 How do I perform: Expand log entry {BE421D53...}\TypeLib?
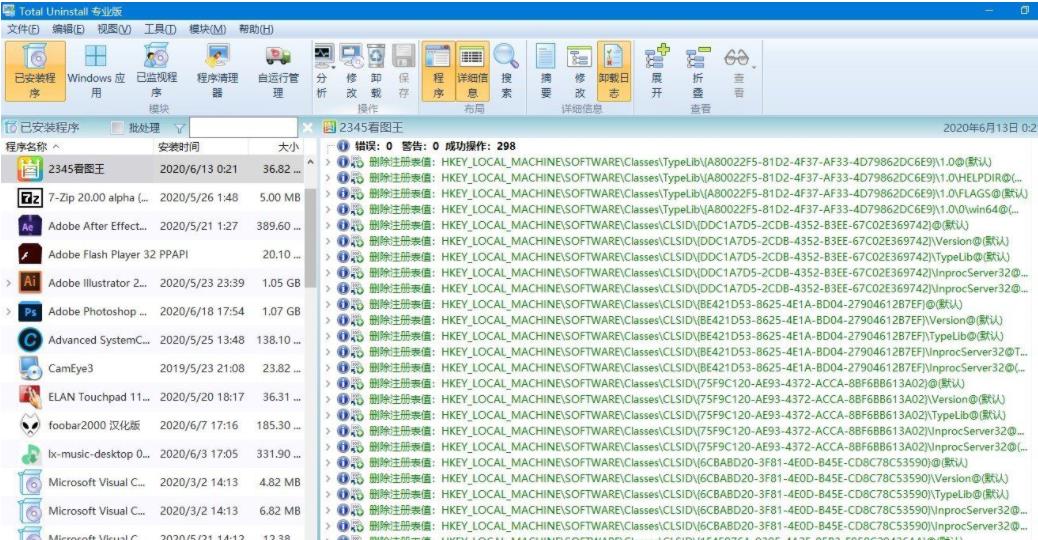click(329, 336)
